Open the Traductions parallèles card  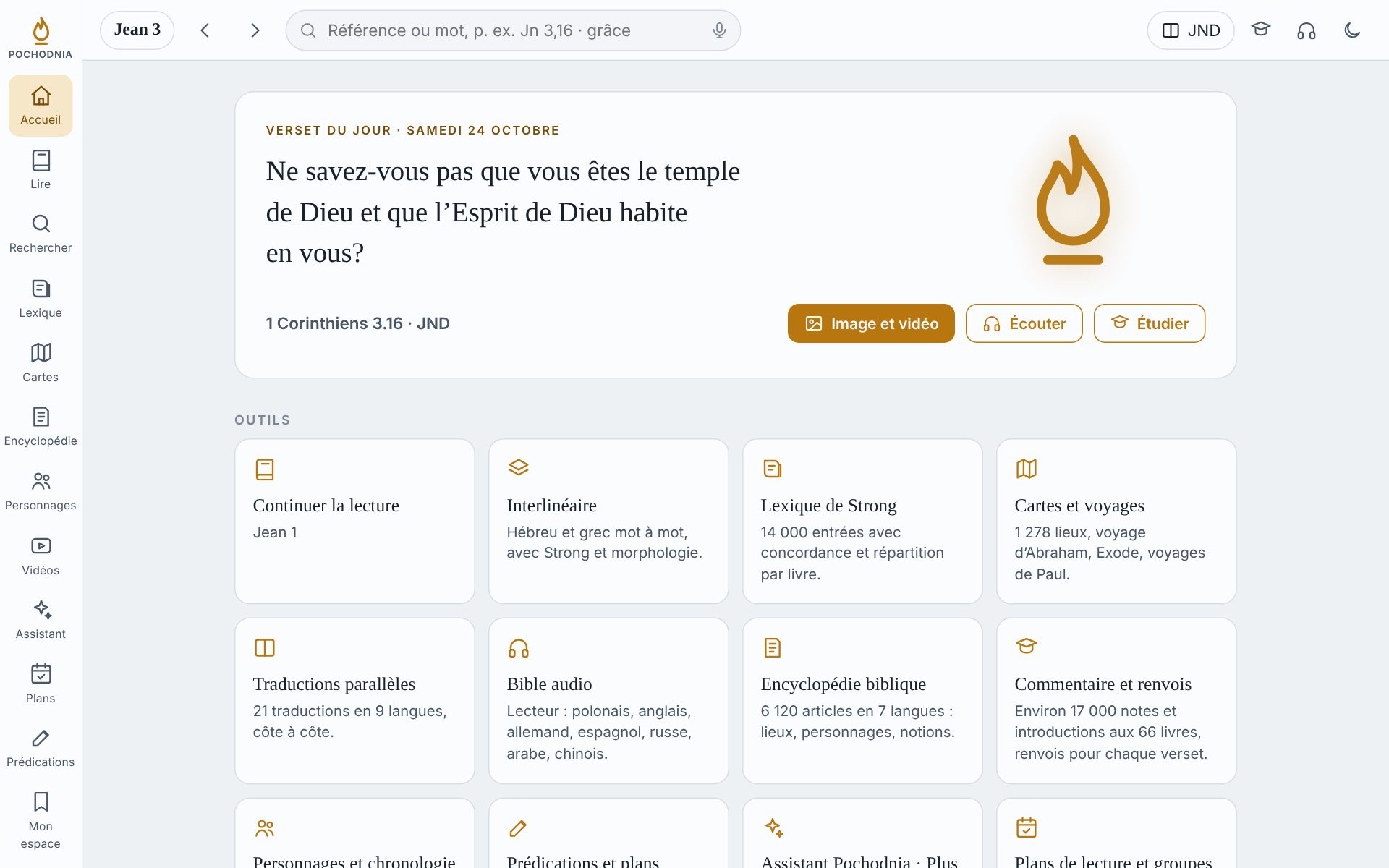(354, 701)
